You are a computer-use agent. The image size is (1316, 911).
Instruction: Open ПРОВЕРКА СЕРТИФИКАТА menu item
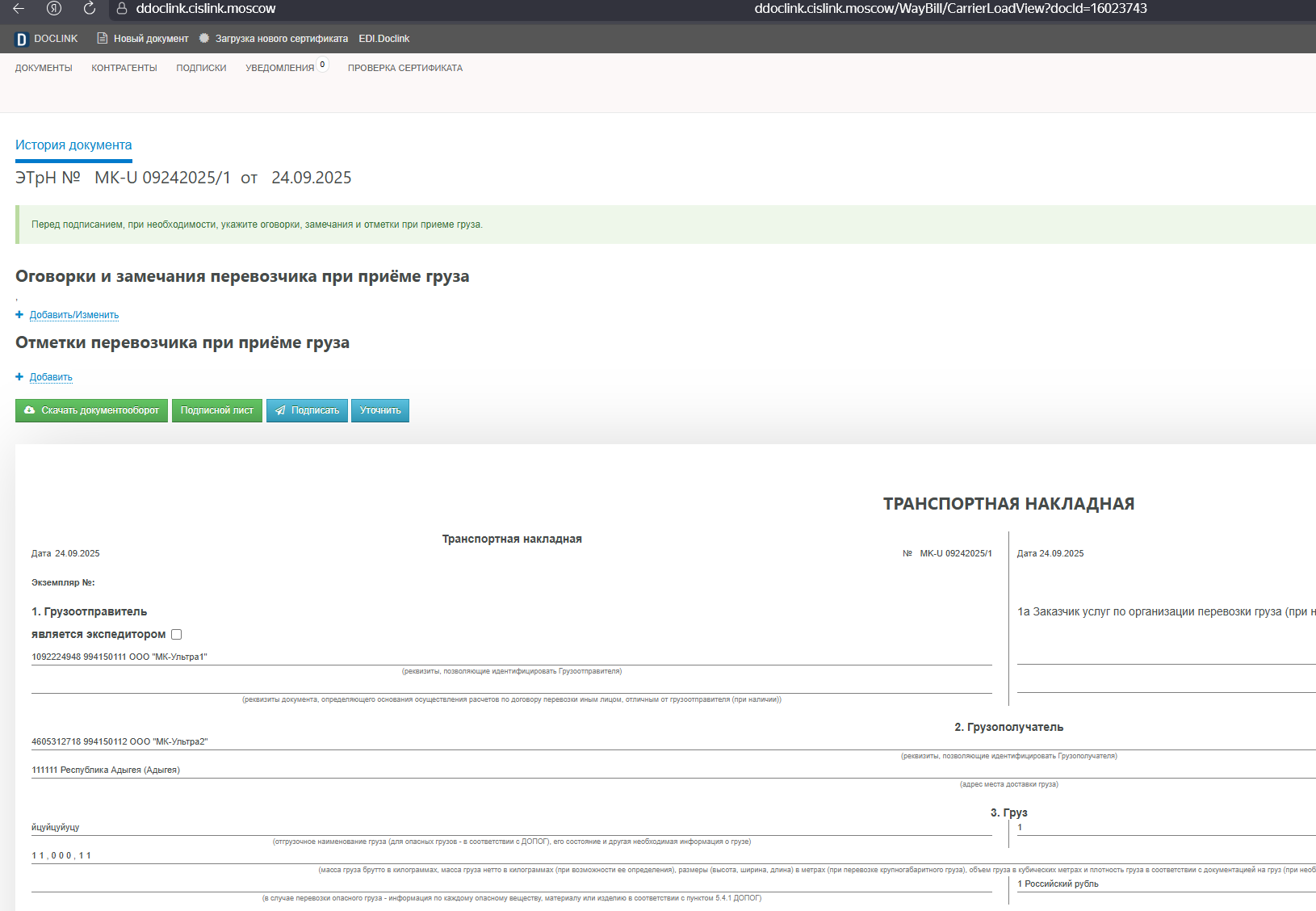click(x=405, y=68)
